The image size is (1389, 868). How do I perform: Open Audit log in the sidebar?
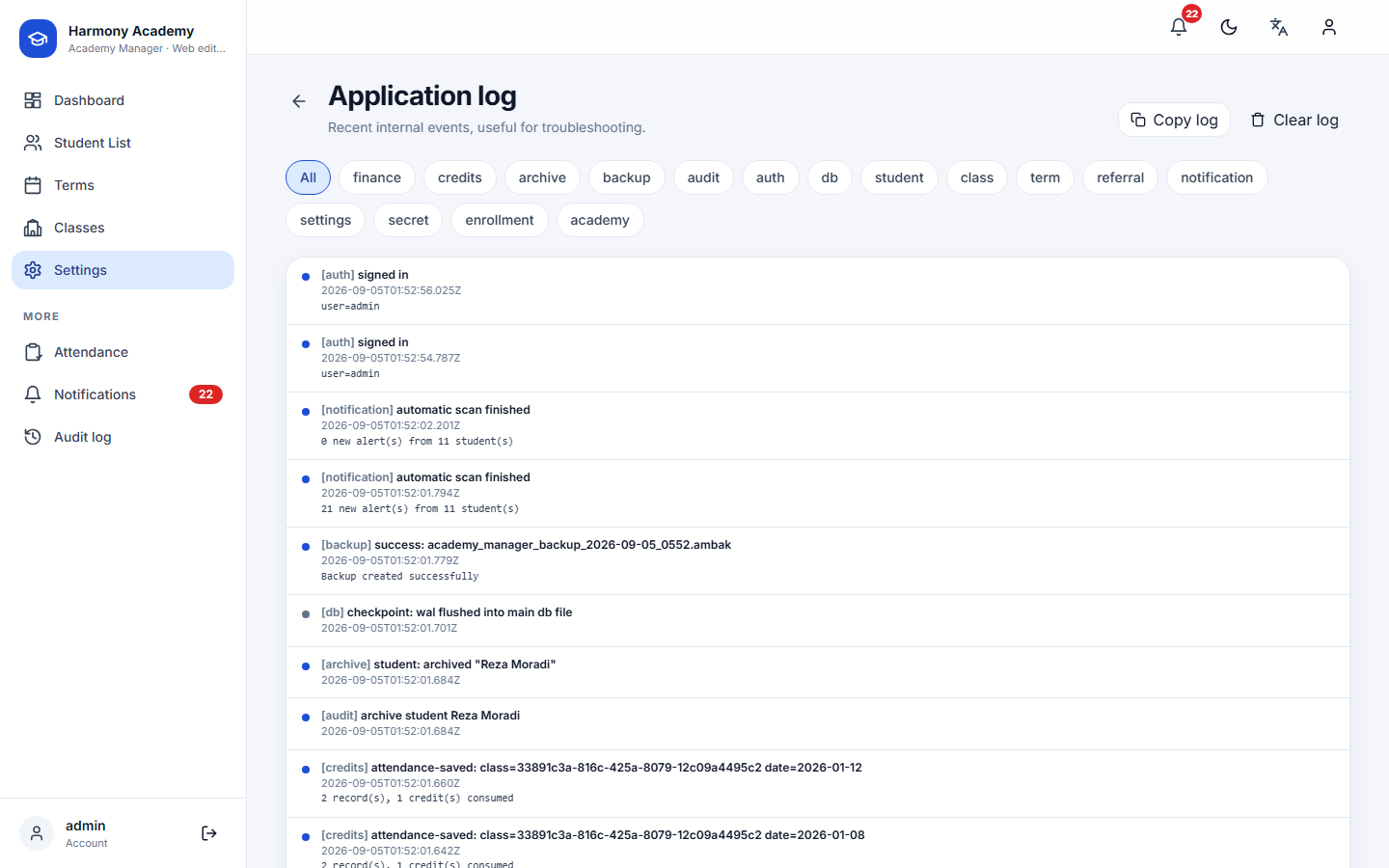pyautogui.click(x=123, y=437)
